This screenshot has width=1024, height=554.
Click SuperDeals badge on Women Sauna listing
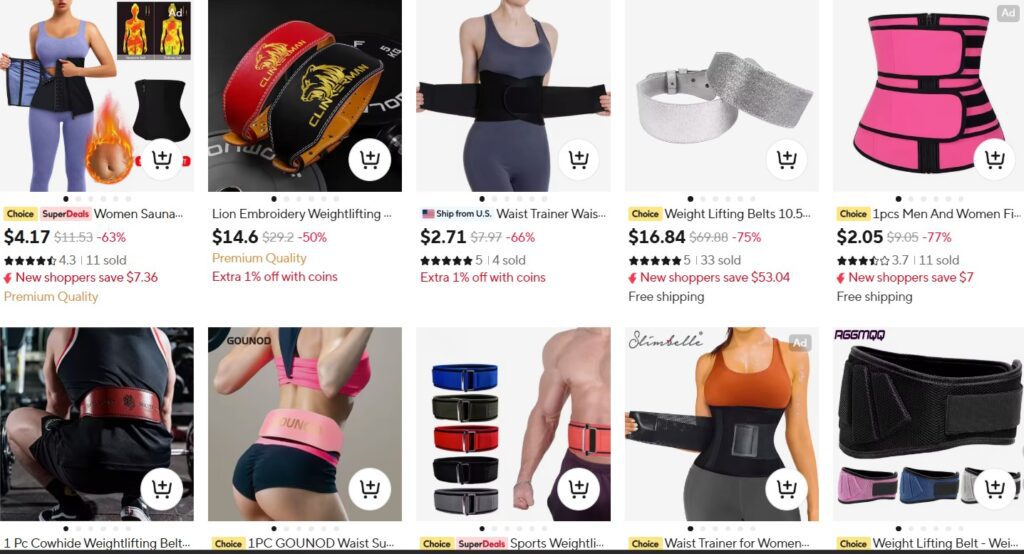pyautogui.click(x=65, y=214)
